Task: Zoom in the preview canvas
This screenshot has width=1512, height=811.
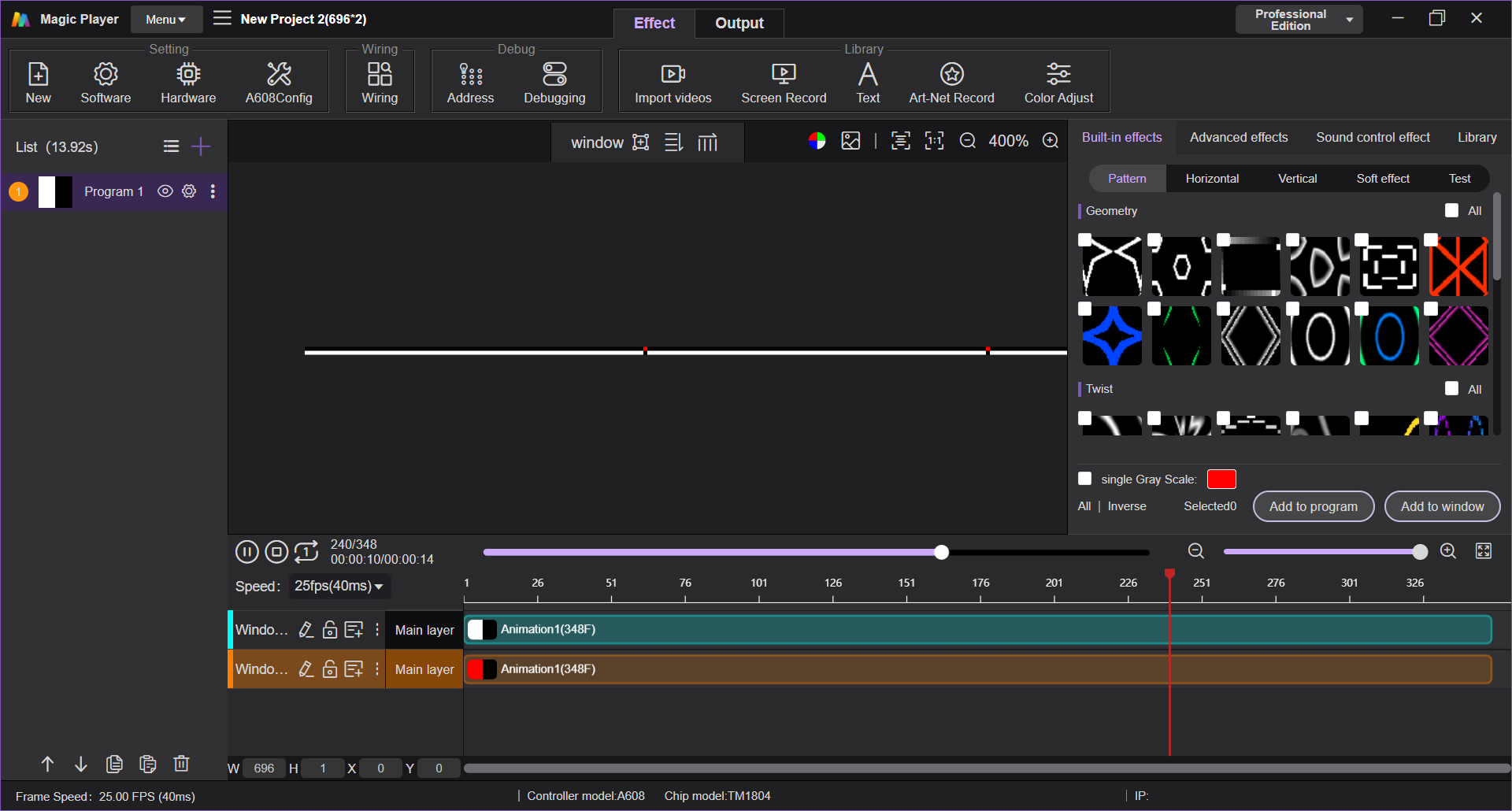Action: pyautogui.click(x=1051, y=141)
